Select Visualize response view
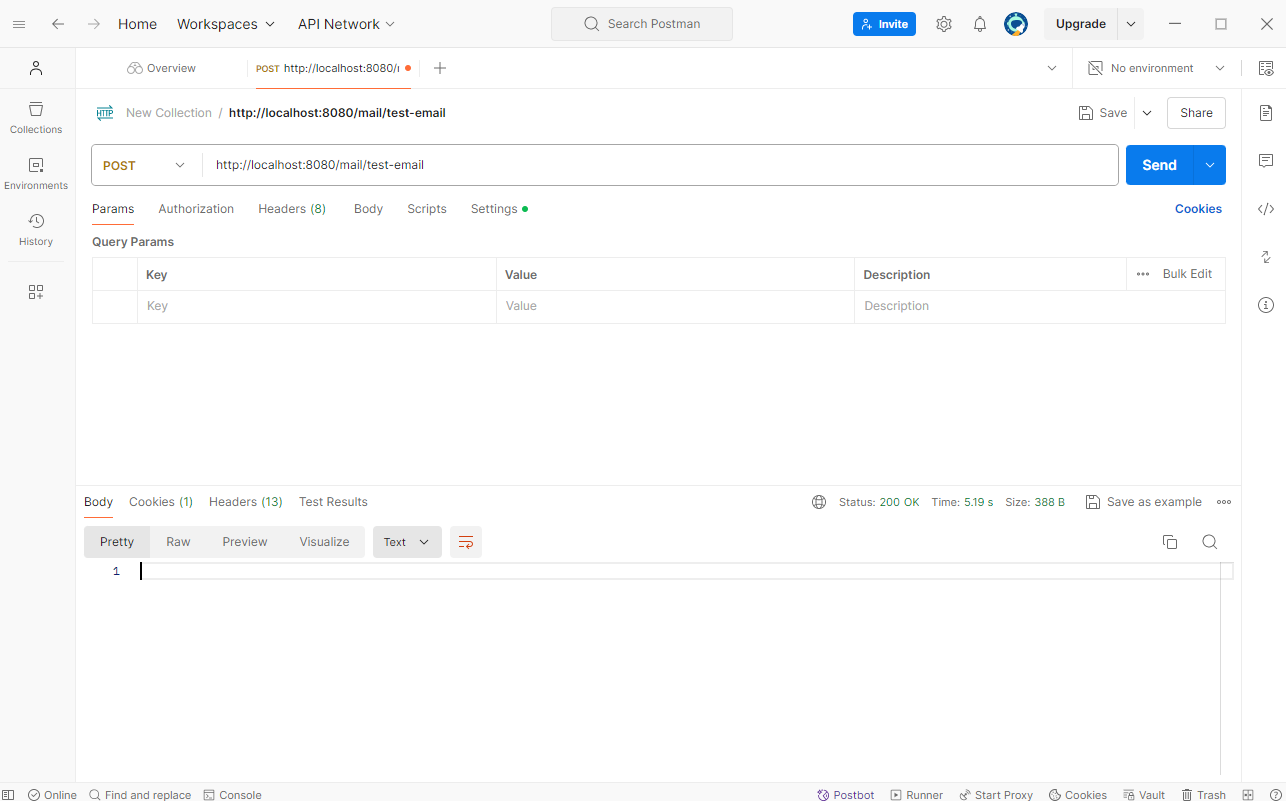The width and height of the screenshot is (1286, 801). 324,542
